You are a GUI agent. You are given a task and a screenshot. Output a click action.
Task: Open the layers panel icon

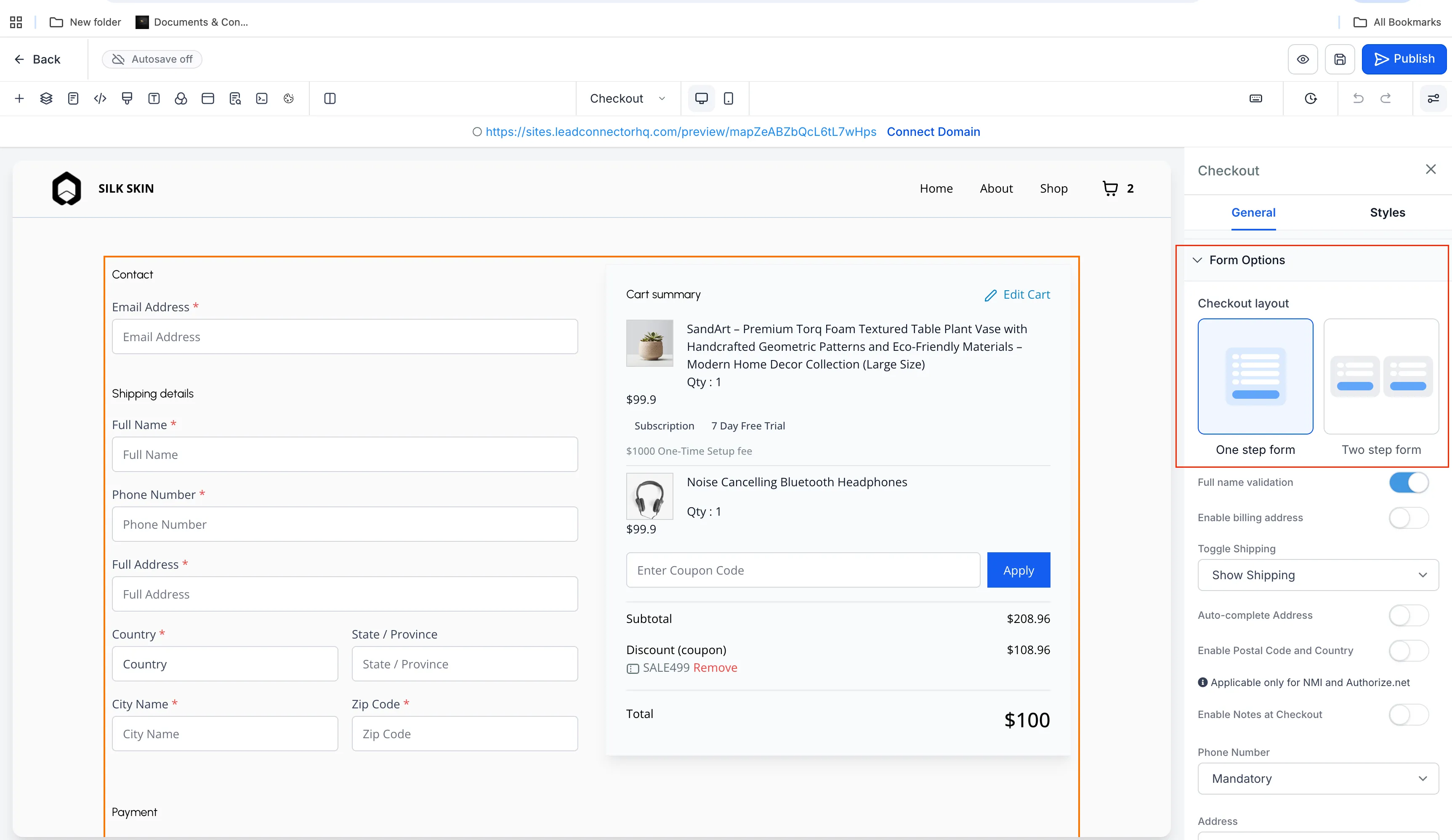[46, 98]
